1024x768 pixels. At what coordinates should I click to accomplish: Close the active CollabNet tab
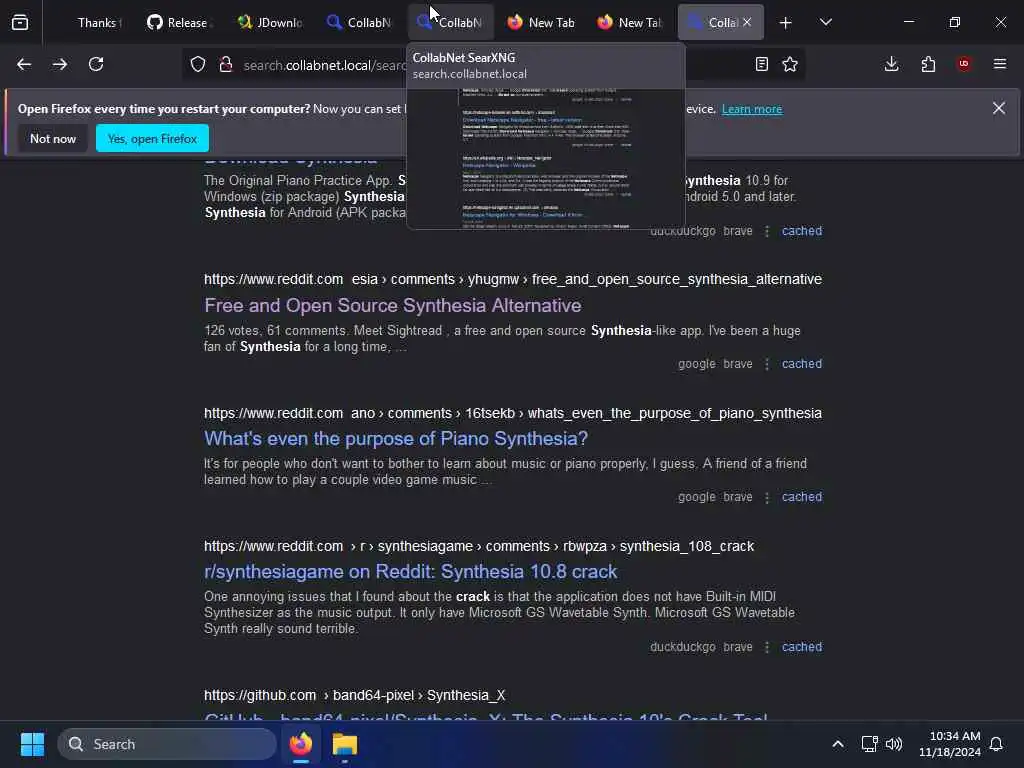(x=747, y=22)
